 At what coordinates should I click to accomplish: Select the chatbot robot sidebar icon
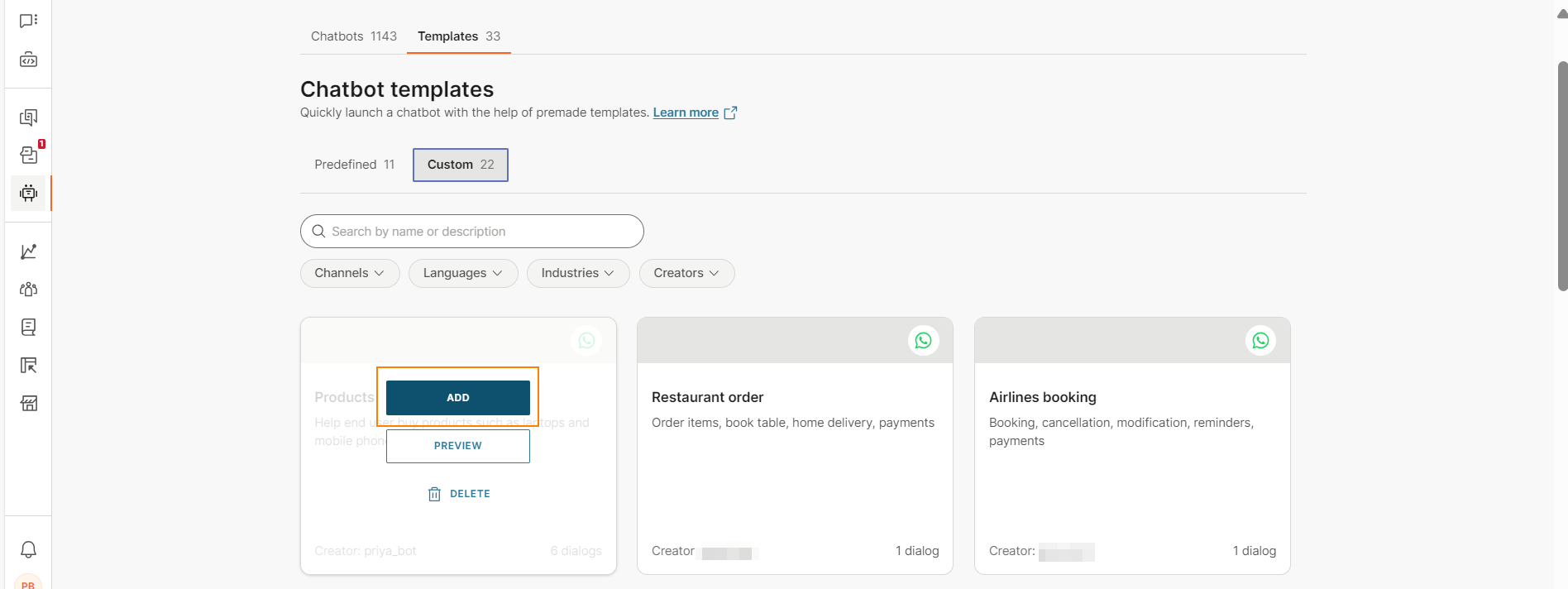coord(28,193)
